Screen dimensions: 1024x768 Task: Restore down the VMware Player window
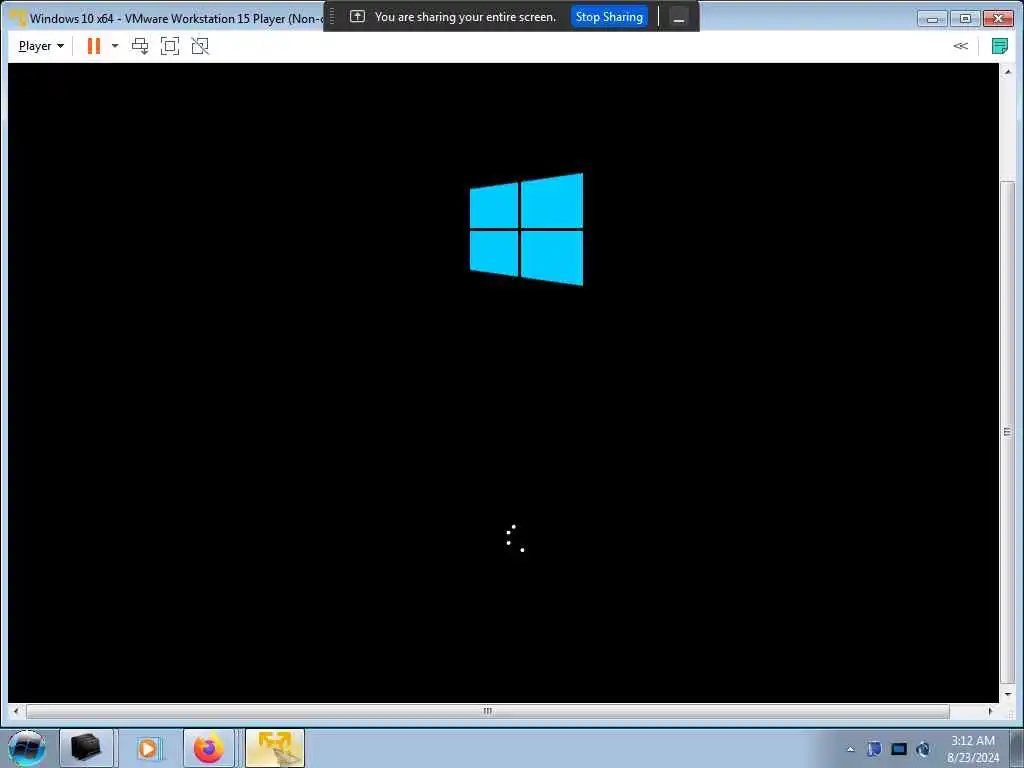click(x=965, y=18)
